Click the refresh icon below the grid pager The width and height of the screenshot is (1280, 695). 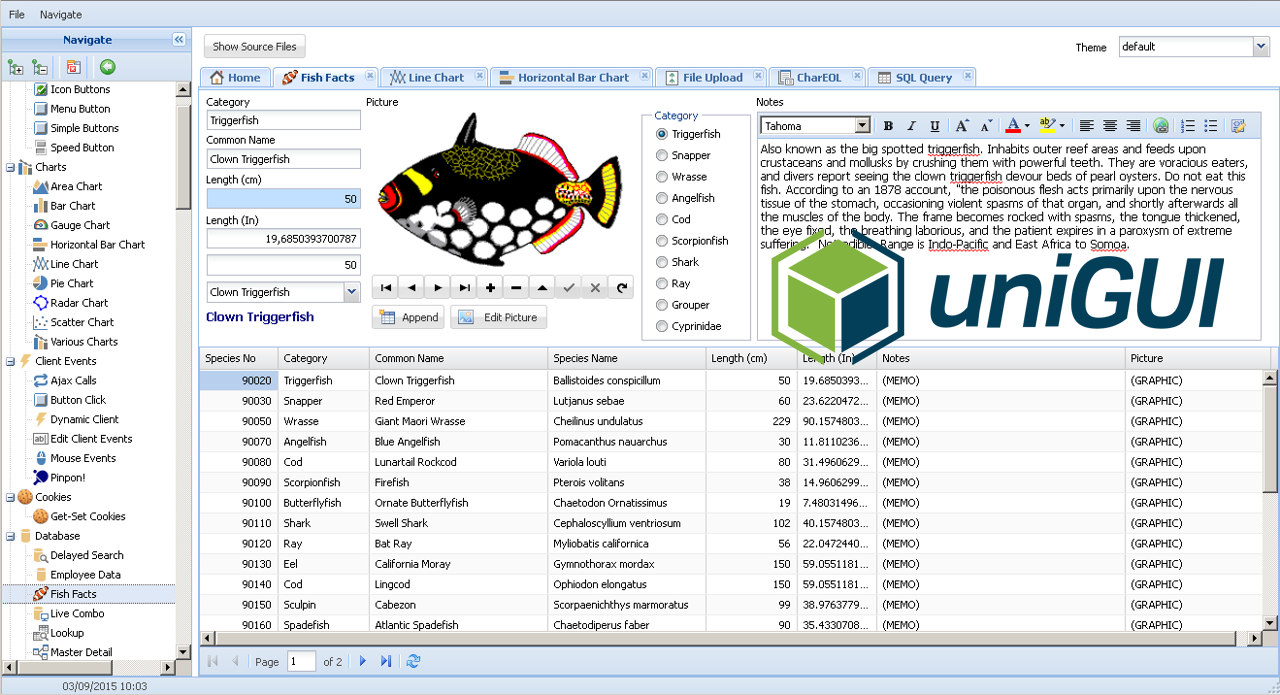tap(413, 661)
